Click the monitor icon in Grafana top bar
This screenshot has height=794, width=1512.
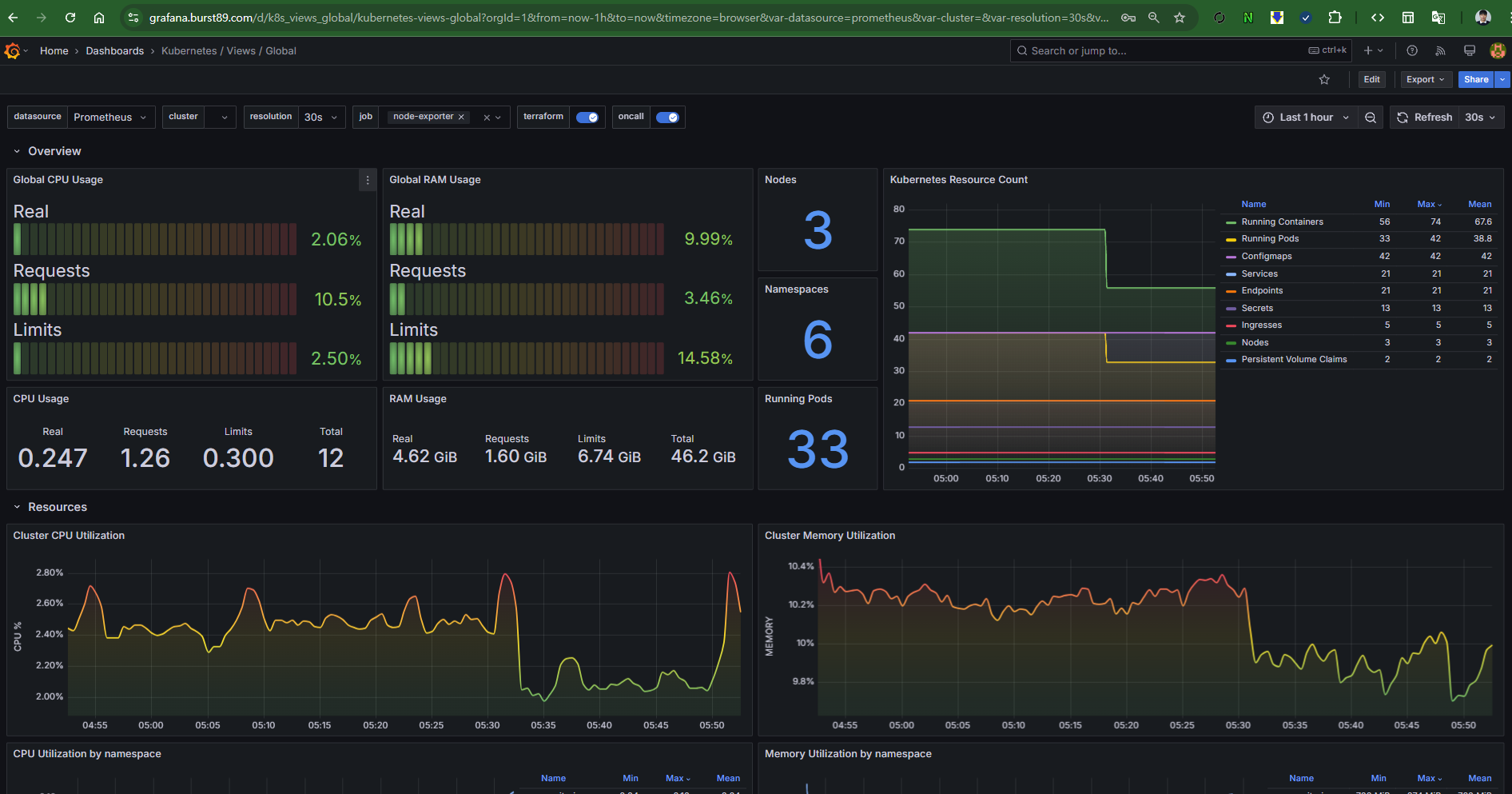[1469, 50]
